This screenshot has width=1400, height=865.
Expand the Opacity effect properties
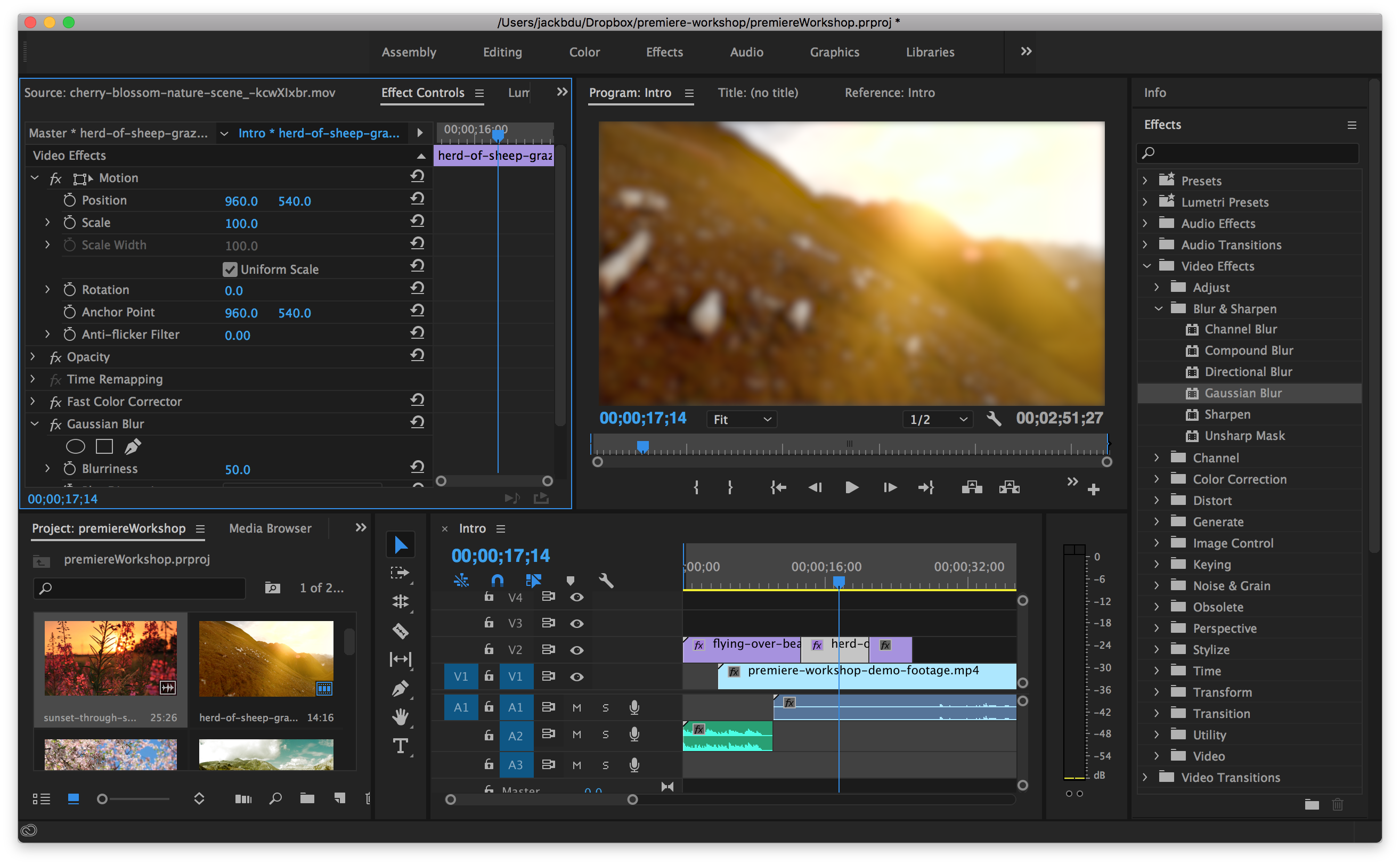[33, 356]
